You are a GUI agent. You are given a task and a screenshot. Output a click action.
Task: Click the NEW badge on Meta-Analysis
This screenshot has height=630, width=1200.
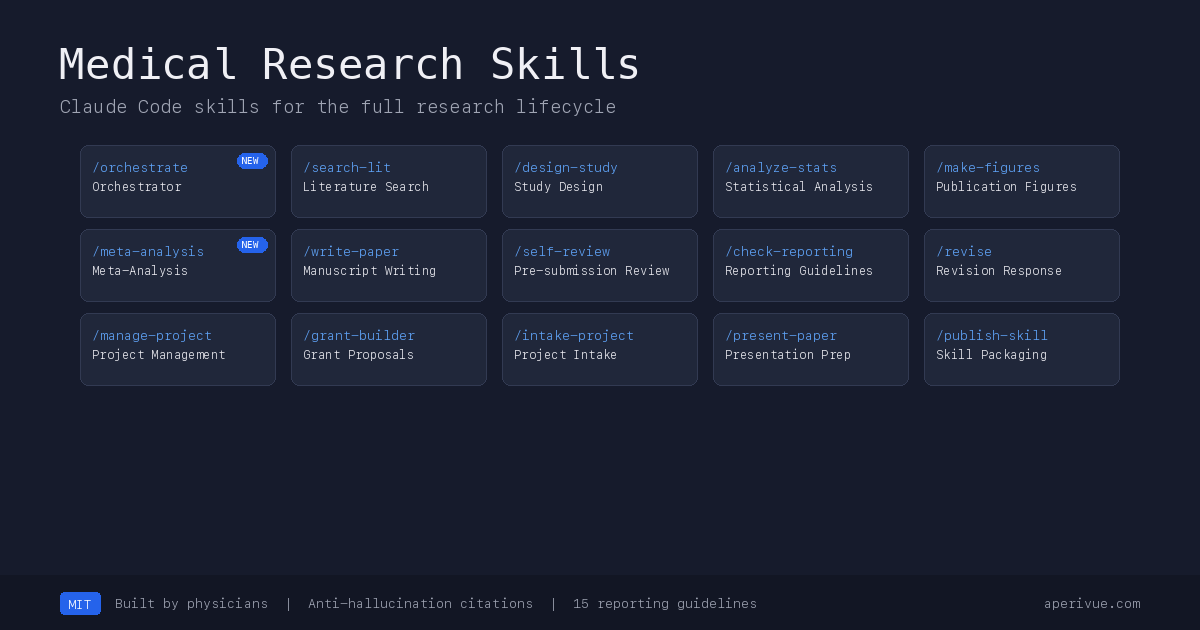click(252, 244)
